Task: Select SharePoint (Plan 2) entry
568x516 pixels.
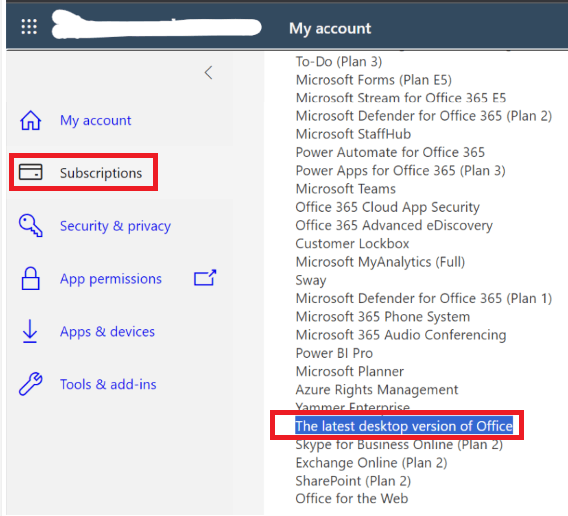Action: click(353, 481)
